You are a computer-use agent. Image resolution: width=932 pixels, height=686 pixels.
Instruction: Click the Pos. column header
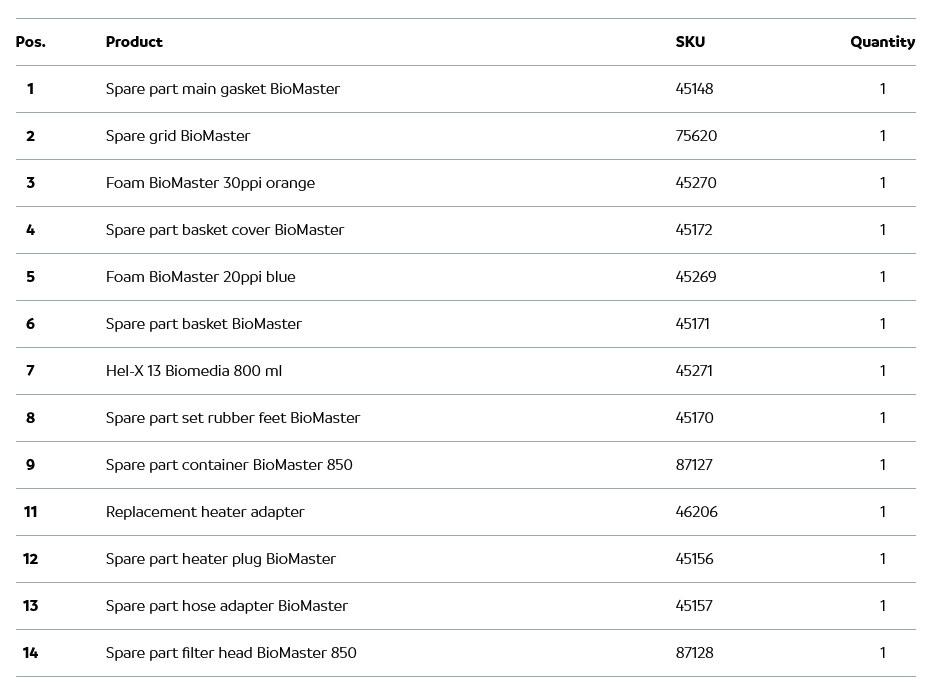click(x=30, y=42)
